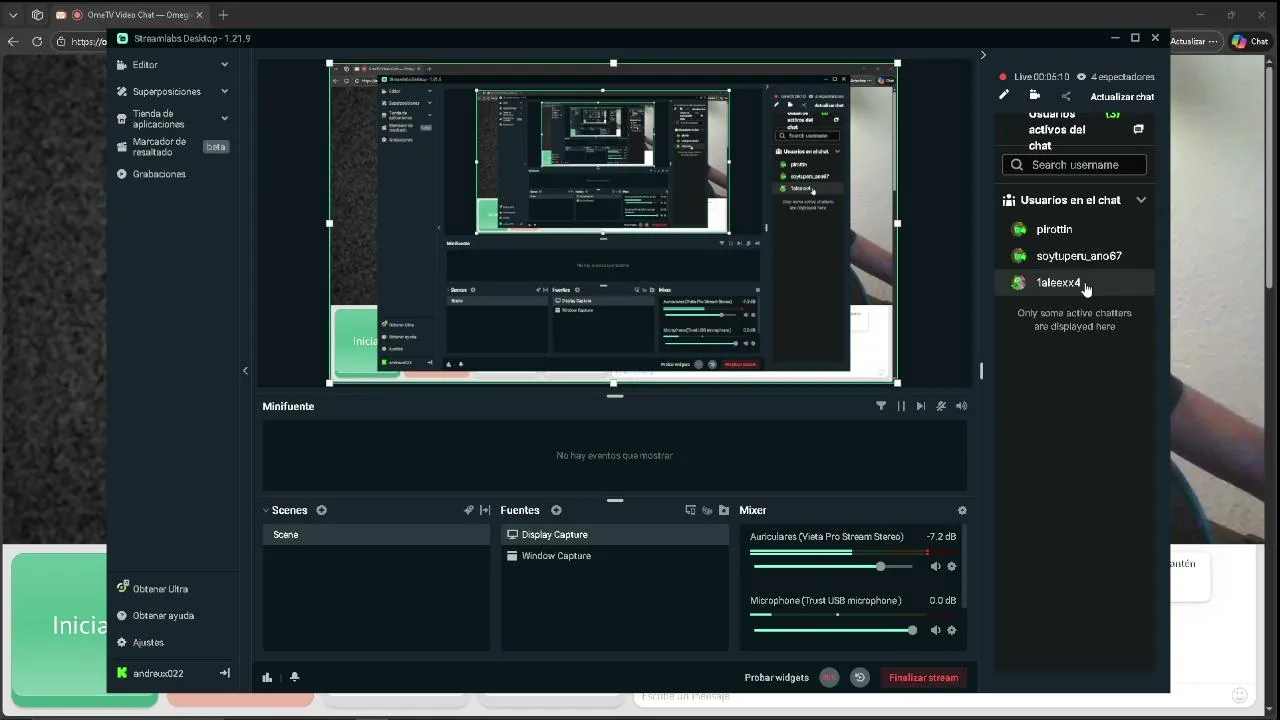Toggle Minifuente alert muting icon
The height and width of the screenshot is (720, 1280).
[941, 406]
